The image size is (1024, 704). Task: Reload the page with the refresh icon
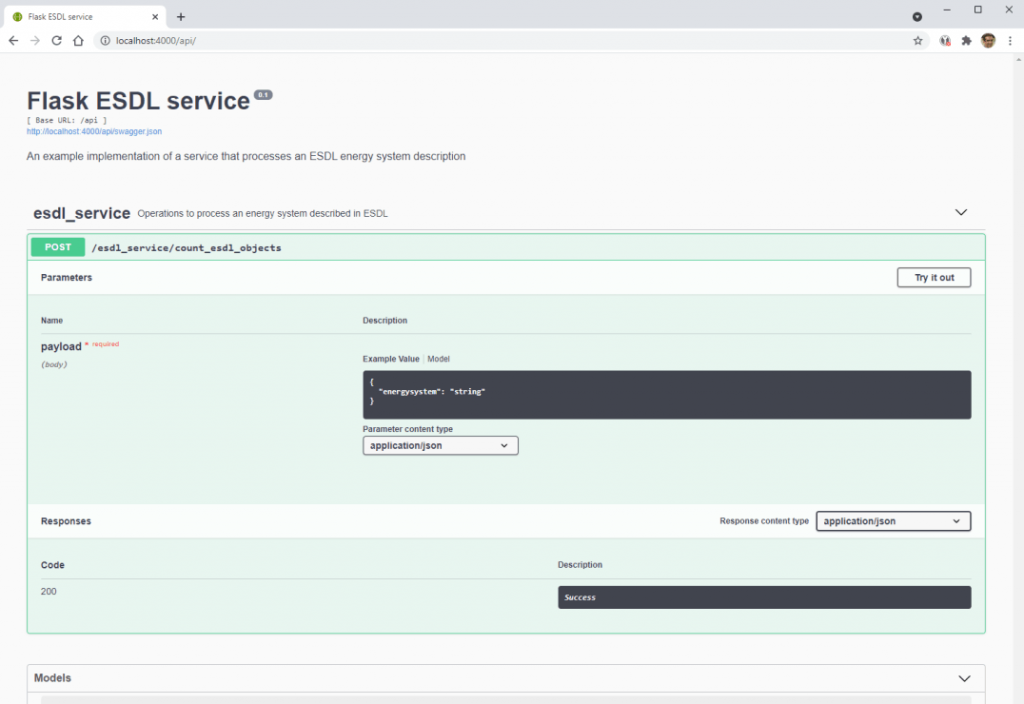57,40
